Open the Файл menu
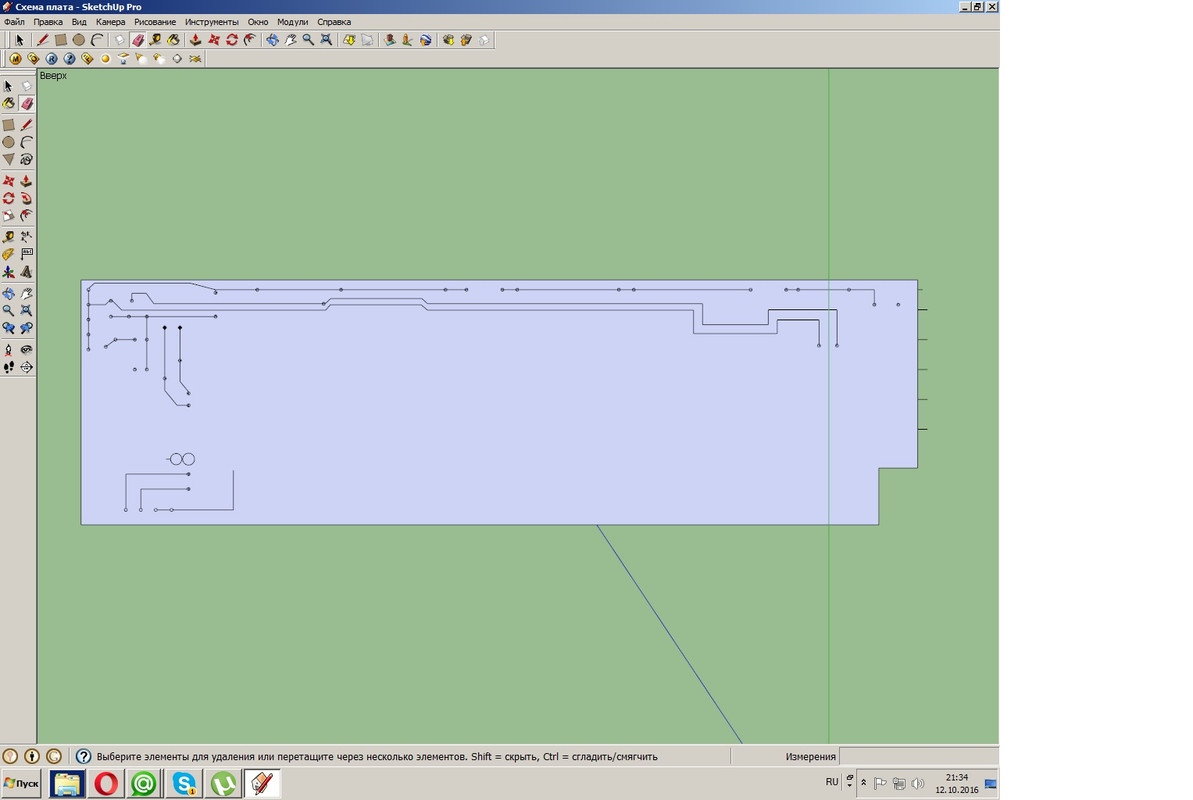Screen dimensions: 1193x800 pos(14,22)
